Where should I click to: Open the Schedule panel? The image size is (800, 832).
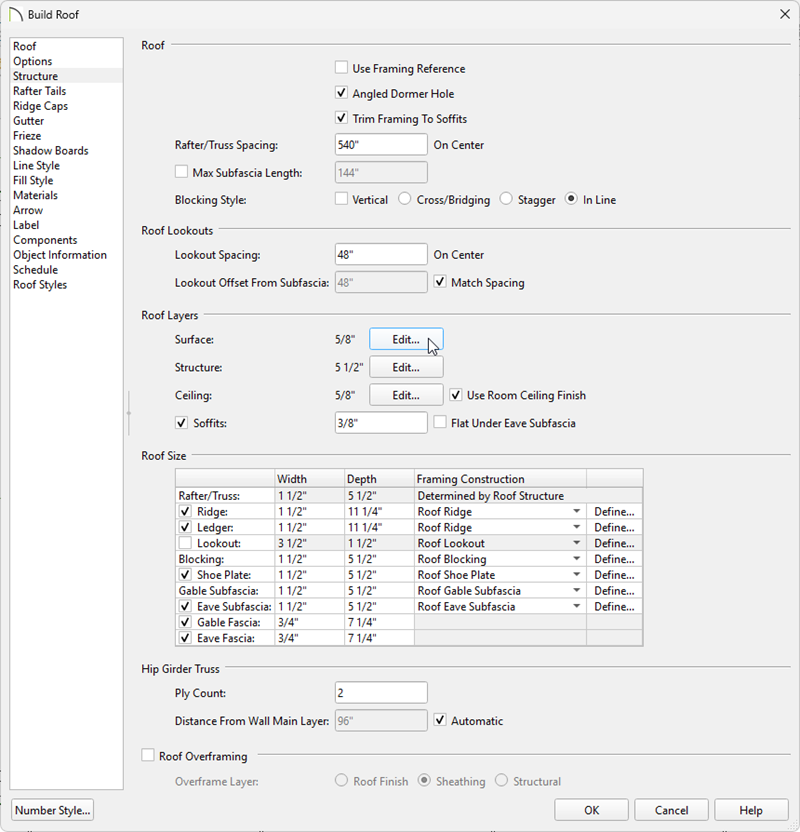point(36,269)
